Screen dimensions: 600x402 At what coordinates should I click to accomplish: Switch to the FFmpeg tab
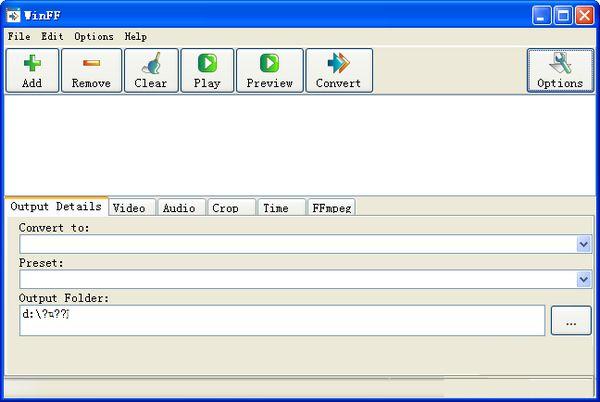331,208
